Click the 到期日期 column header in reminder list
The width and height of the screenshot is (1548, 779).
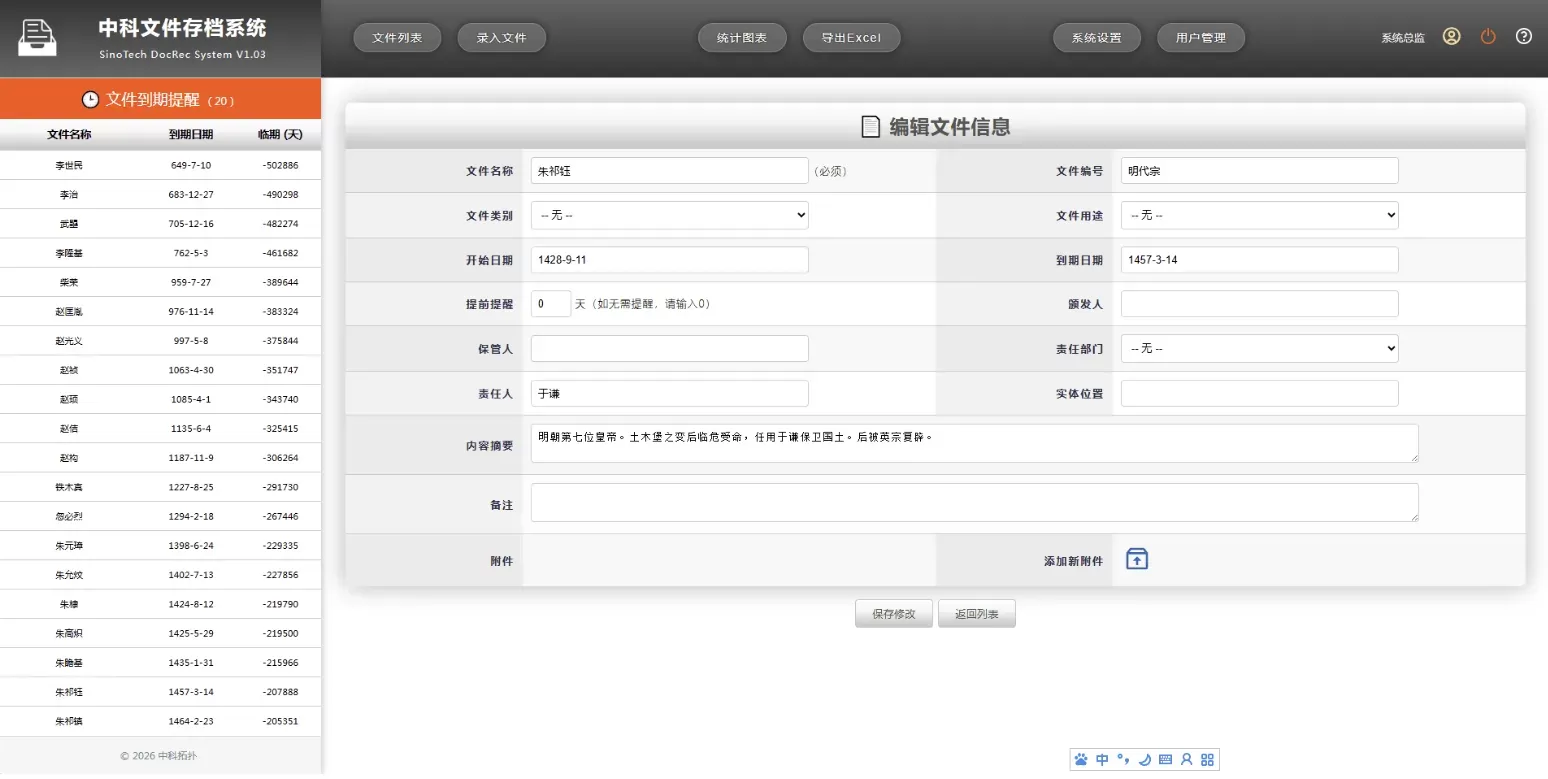(x=190, y=134)
